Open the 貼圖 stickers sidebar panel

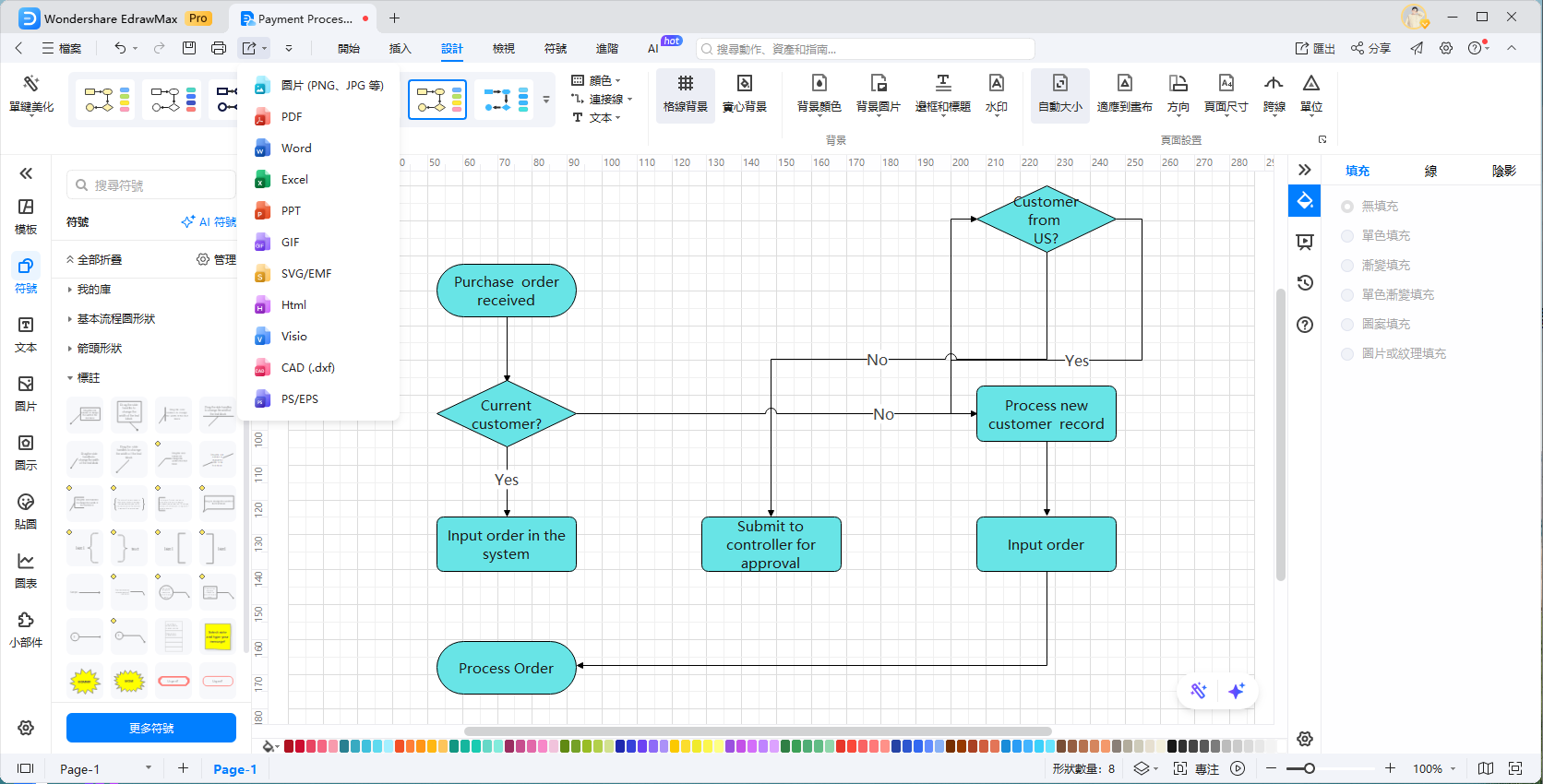[x=26, y=512]
